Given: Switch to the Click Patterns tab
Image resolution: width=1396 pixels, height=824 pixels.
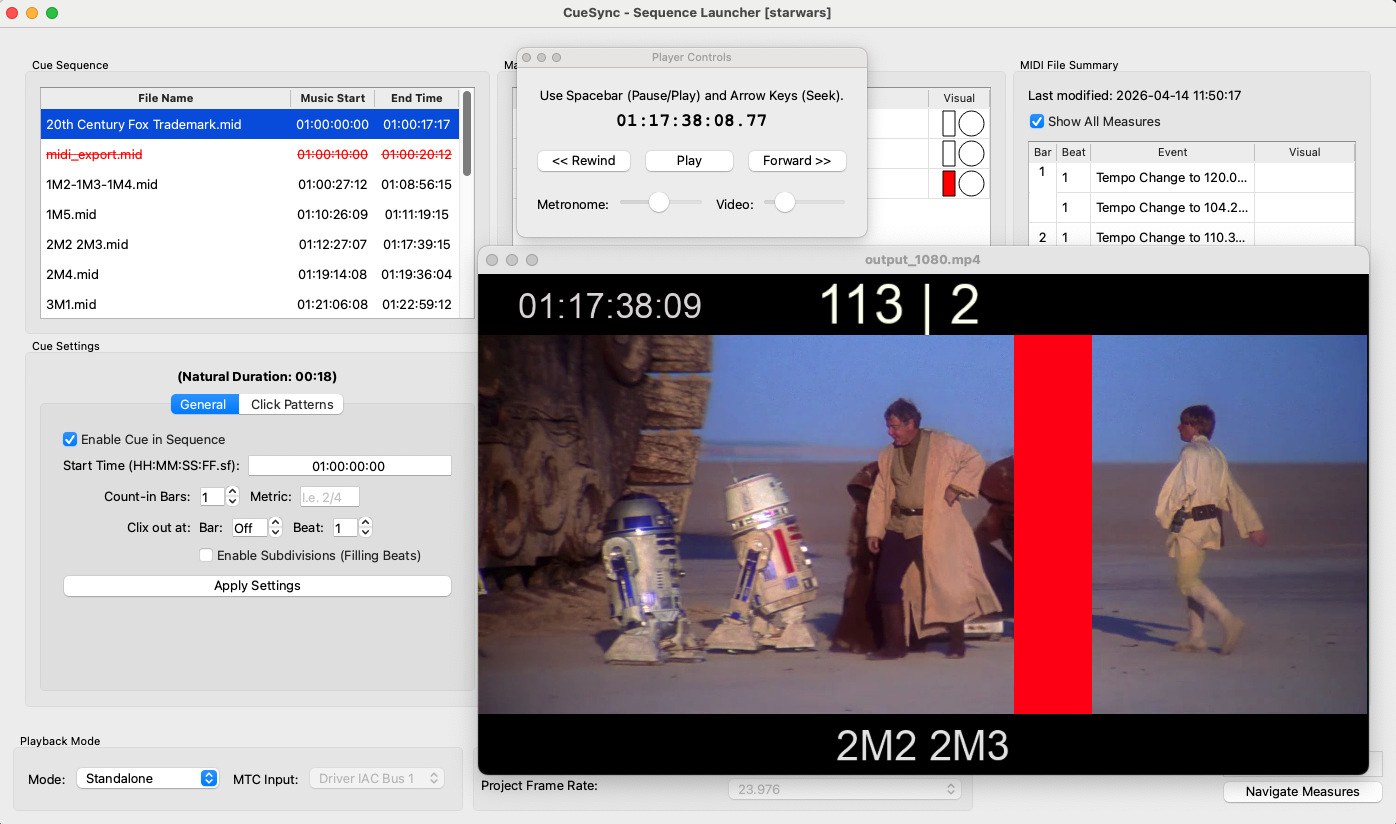Looking at the screenshot, I should [x=292, y=404].
